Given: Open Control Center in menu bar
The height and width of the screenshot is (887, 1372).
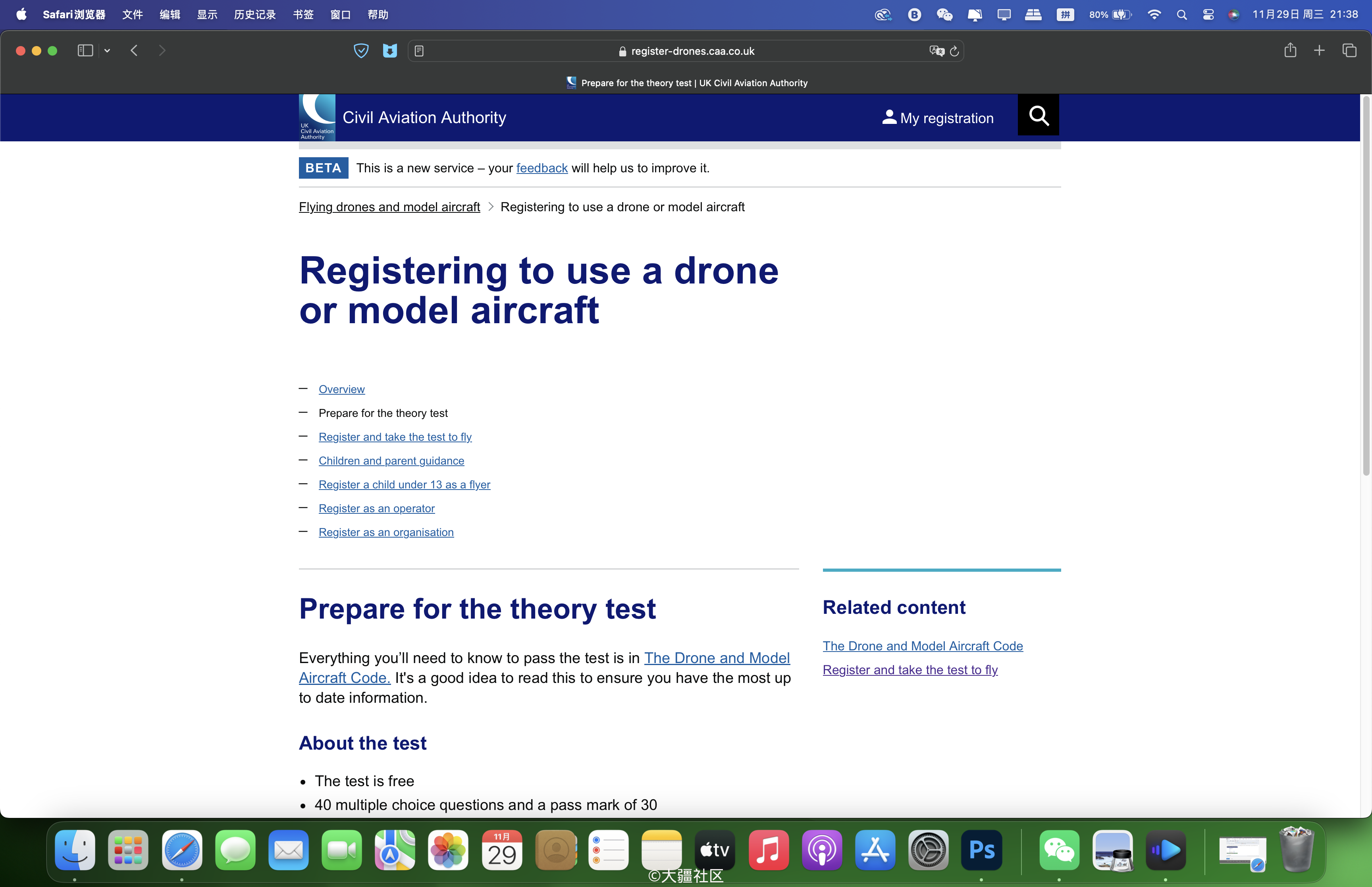Looking at the screenshot, I should click(1208, 14).
